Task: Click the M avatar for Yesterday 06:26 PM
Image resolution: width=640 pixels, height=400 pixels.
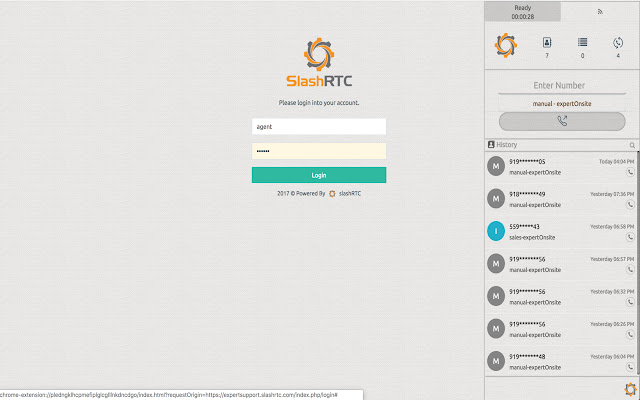Action: tap(496, 329)
